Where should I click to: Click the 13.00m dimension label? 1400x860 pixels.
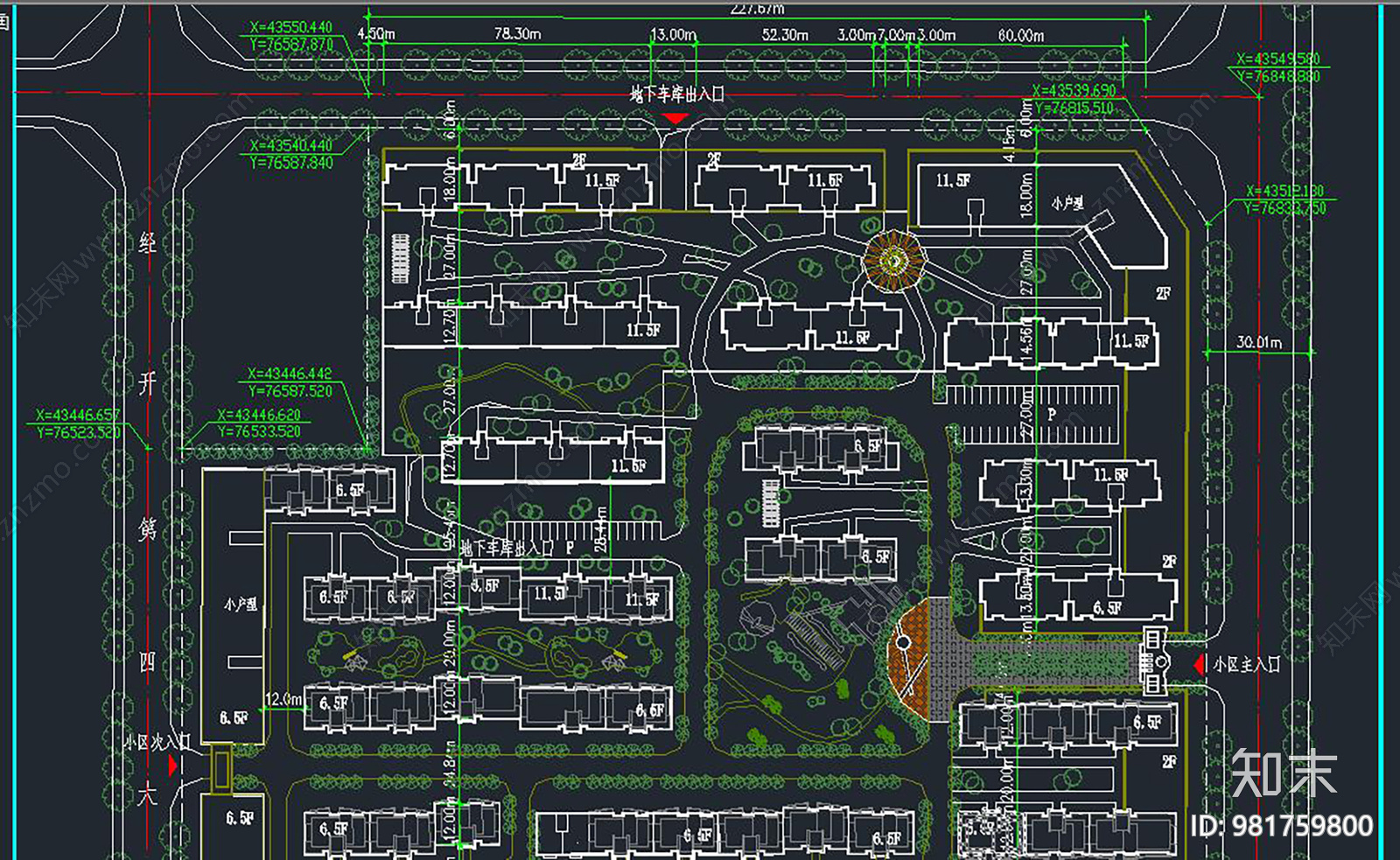(673, 34)
